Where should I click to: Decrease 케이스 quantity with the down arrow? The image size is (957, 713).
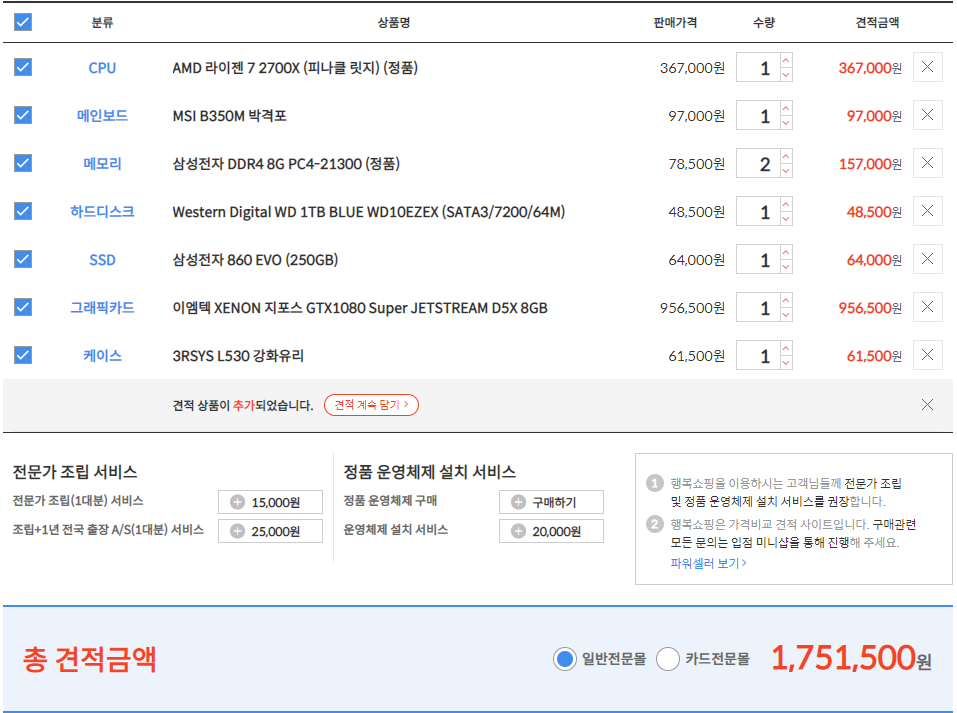coord(786,363)
